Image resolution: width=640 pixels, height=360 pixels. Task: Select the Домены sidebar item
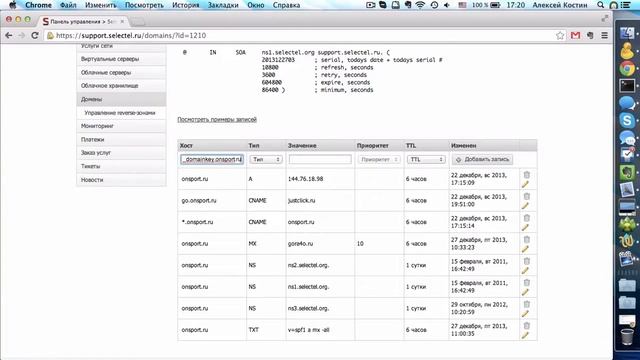[x=121, y=99]
